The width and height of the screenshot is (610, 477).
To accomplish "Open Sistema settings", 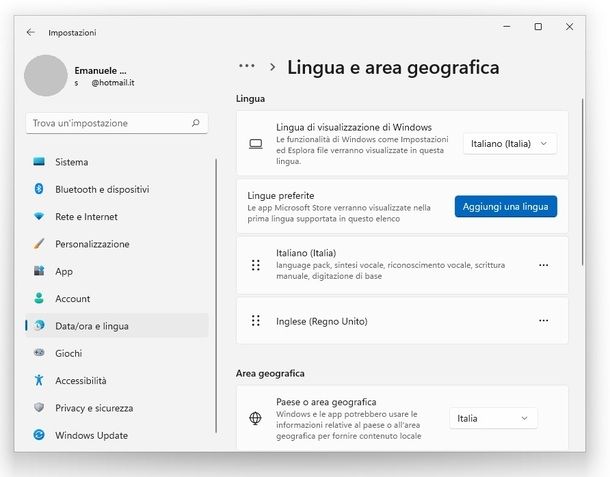I will pyautogui.click(x=117, y=162).
